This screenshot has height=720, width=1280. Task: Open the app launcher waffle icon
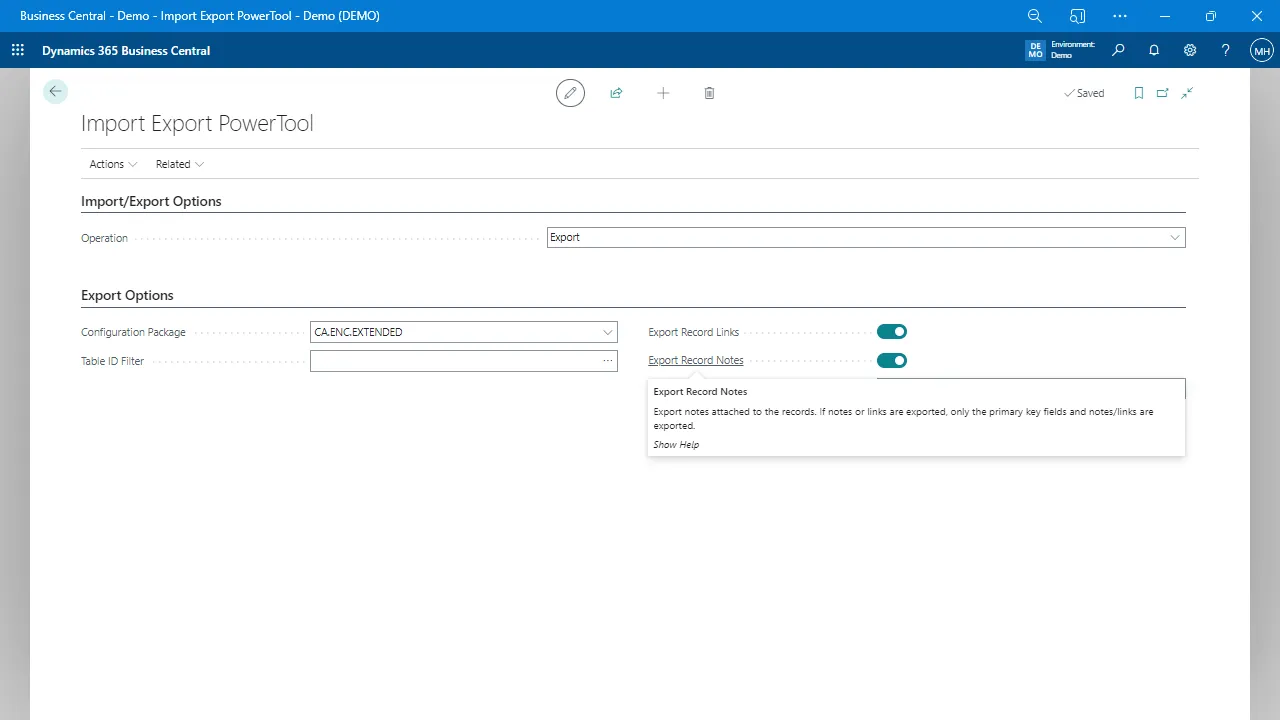click(x=18, y=50)
